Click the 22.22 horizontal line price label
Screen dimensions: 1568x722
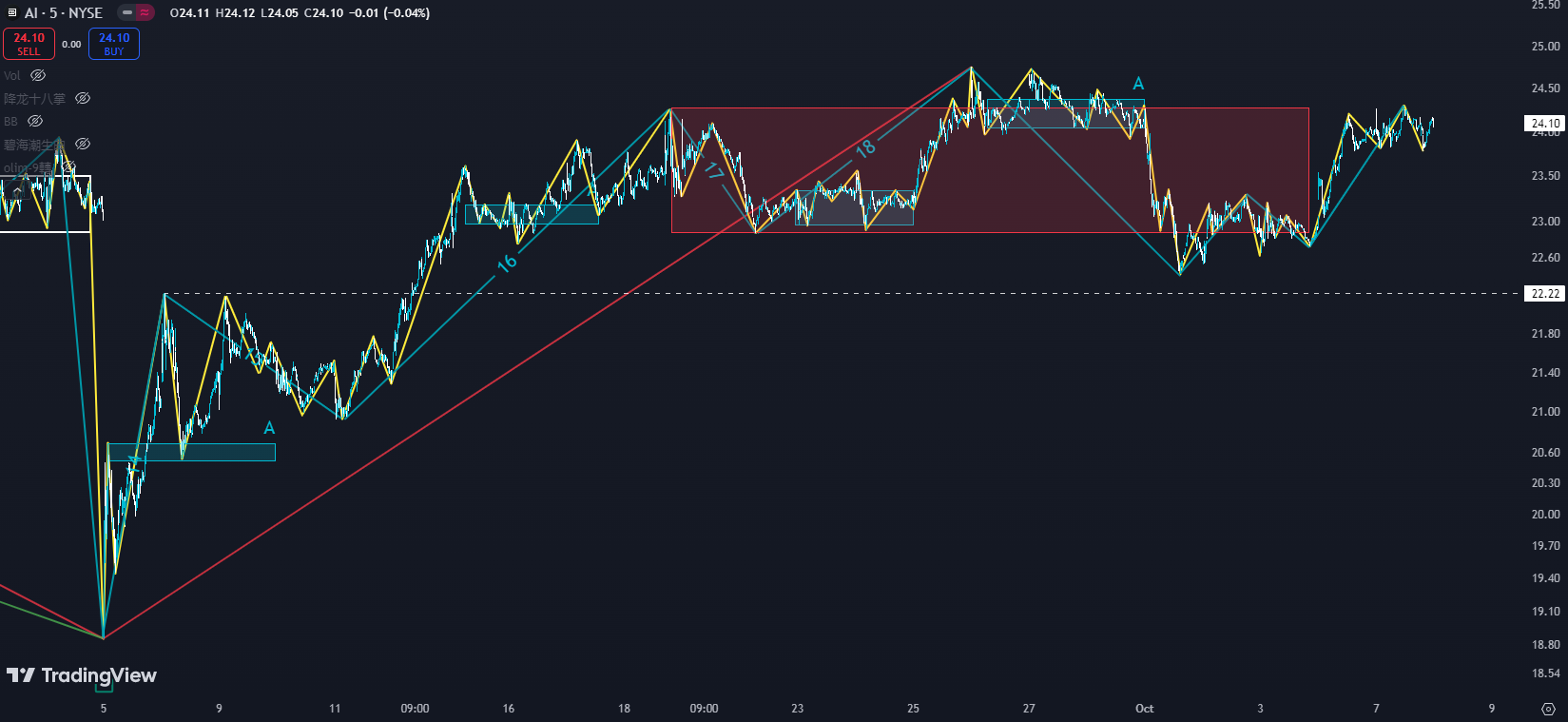pos(1545,293)
